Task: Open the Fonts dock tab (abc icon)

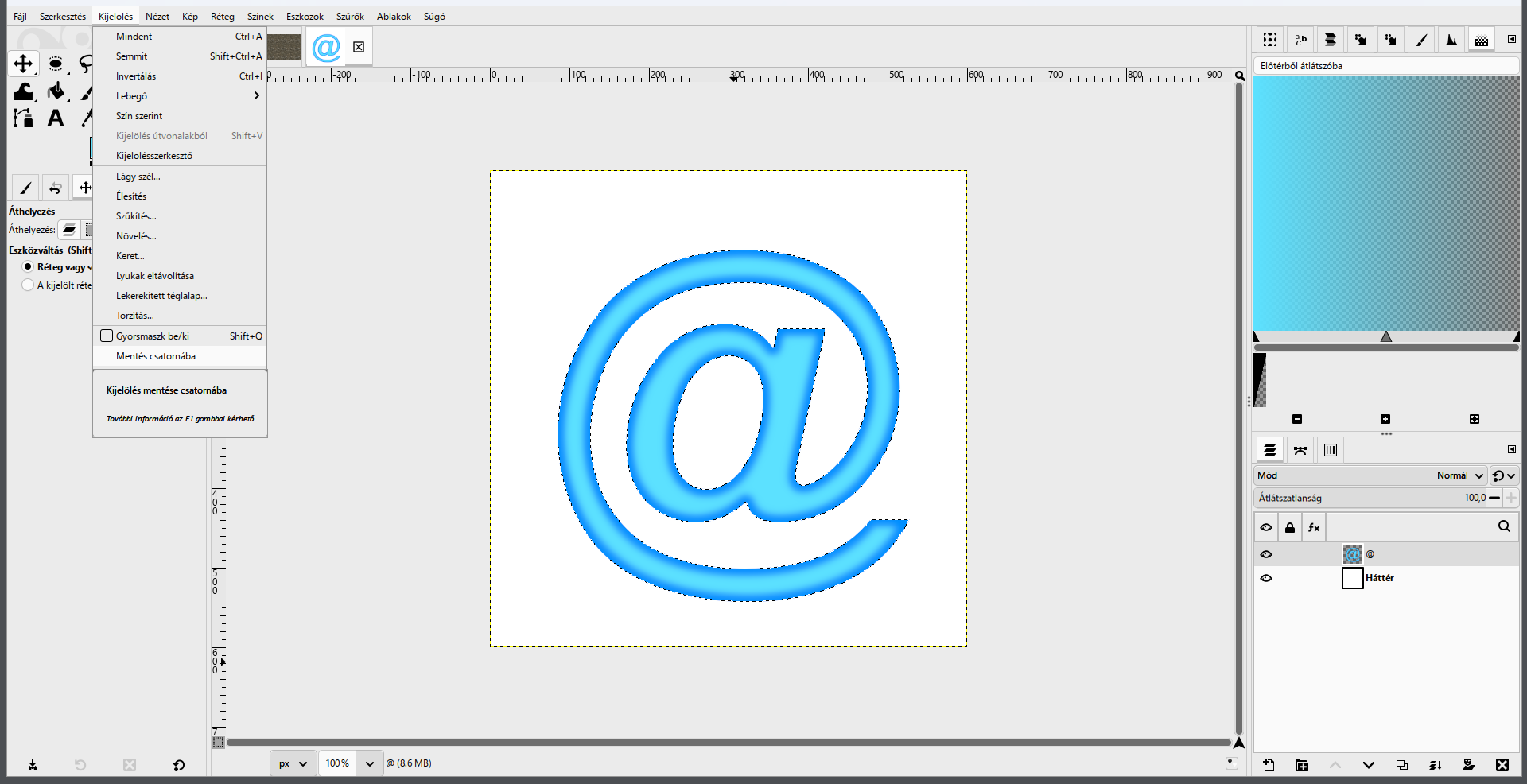Action: [1301, 40]
